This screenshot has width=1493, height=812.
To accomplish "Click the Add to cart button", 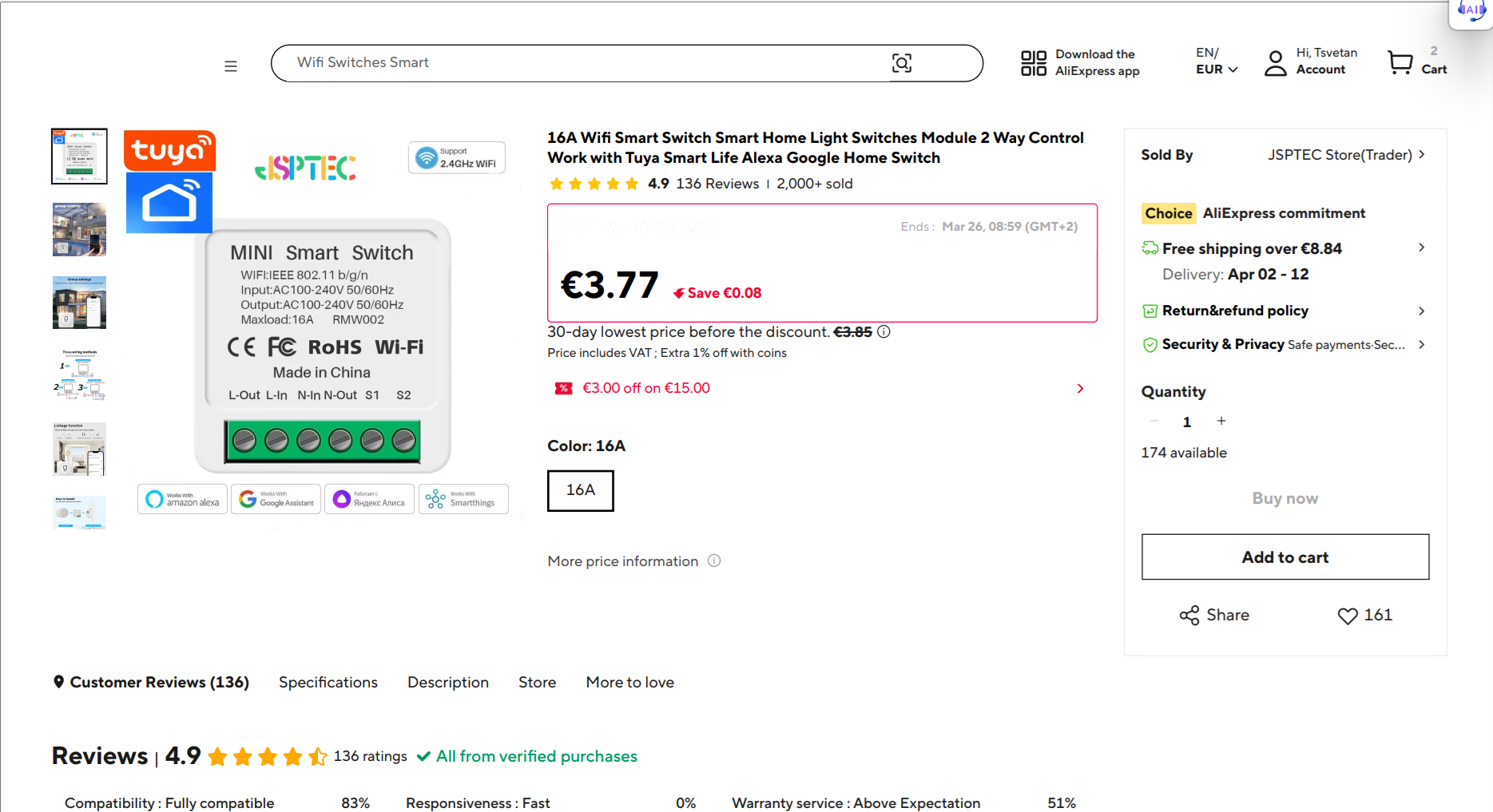I will [1285, 557].
